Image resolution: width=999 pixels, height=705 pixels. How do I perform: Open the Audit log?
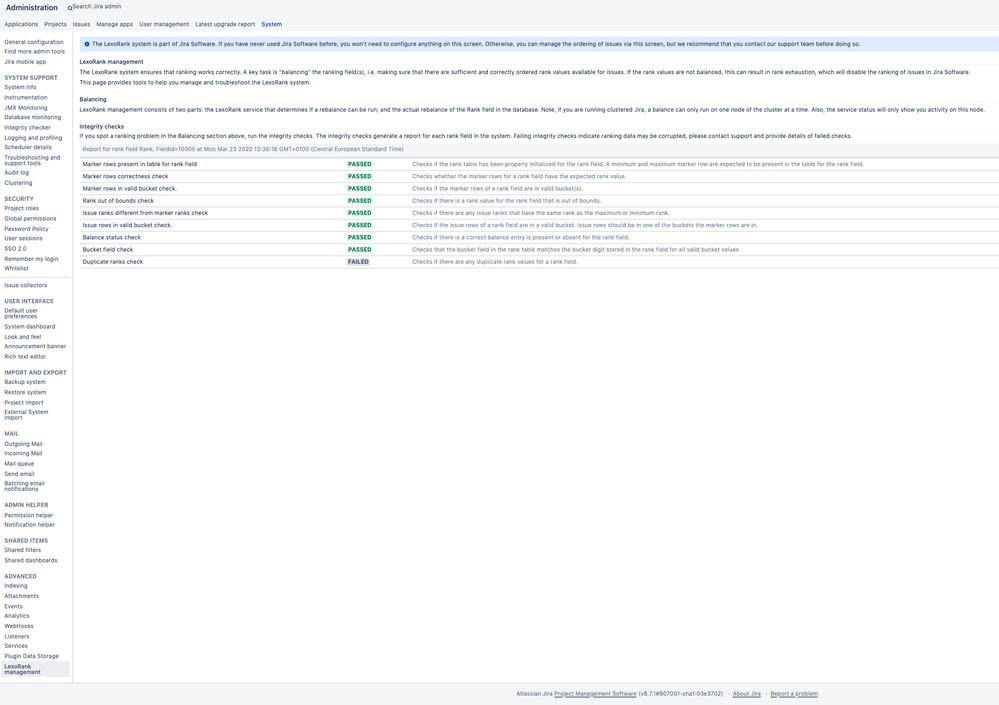[x=17, y=173]
